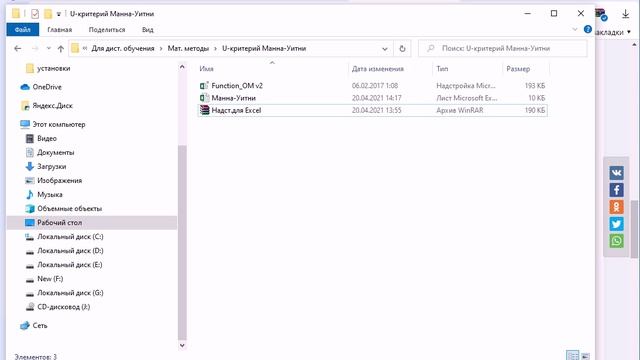This screenshot has width=640, height=360.
Task: Select the Манна-Уитни Excel sheet icon
Action: point(204,98)
